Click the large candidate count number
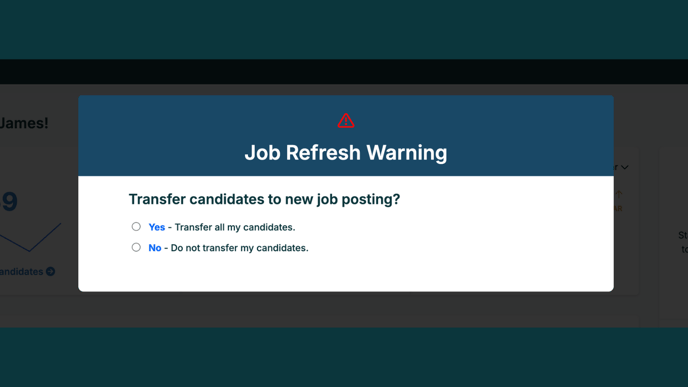This screenshot has width=688, height=387. (9, 201)
